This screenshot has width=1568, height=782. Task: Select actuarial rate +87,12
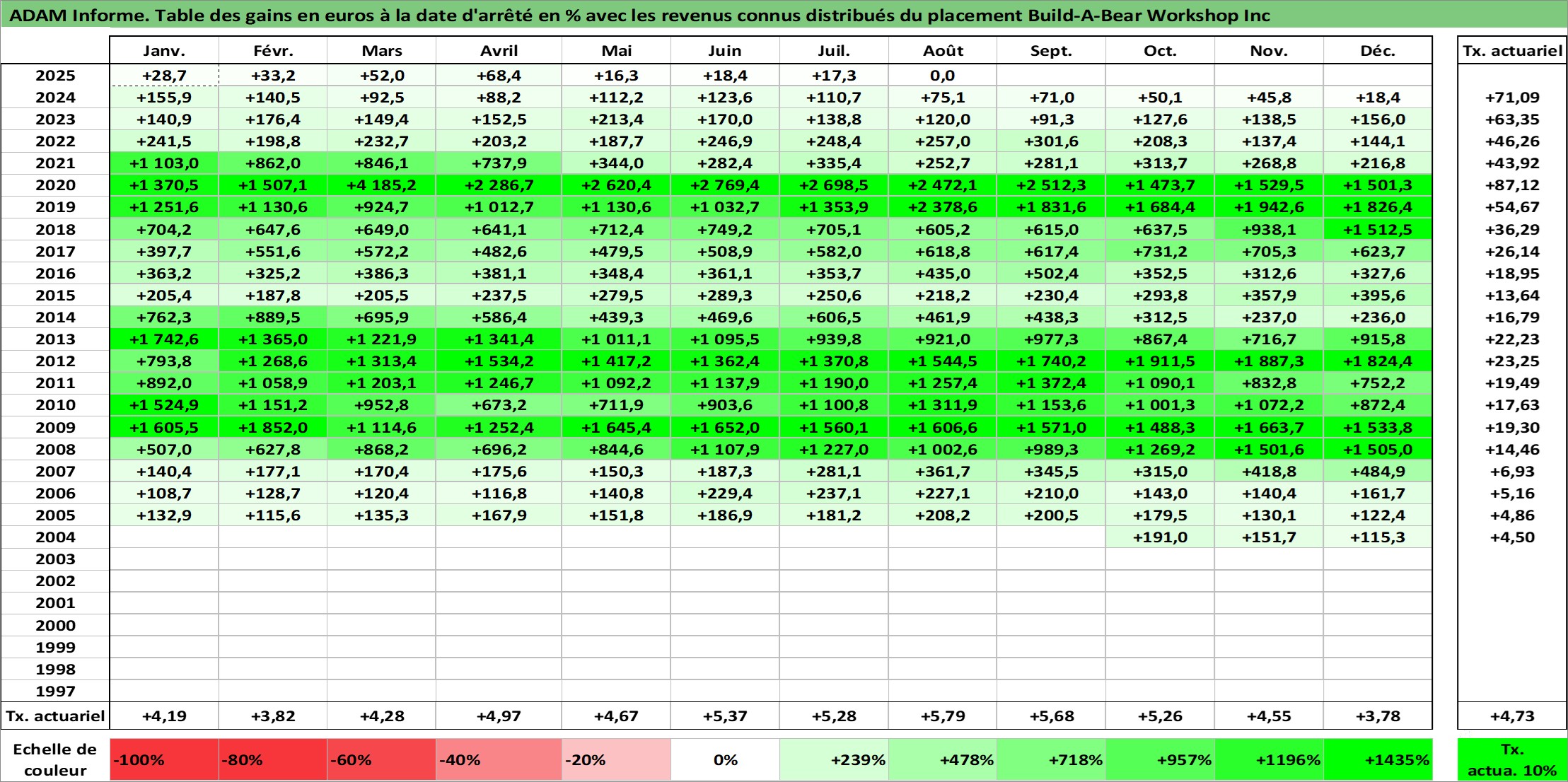tap(1512, 185)
